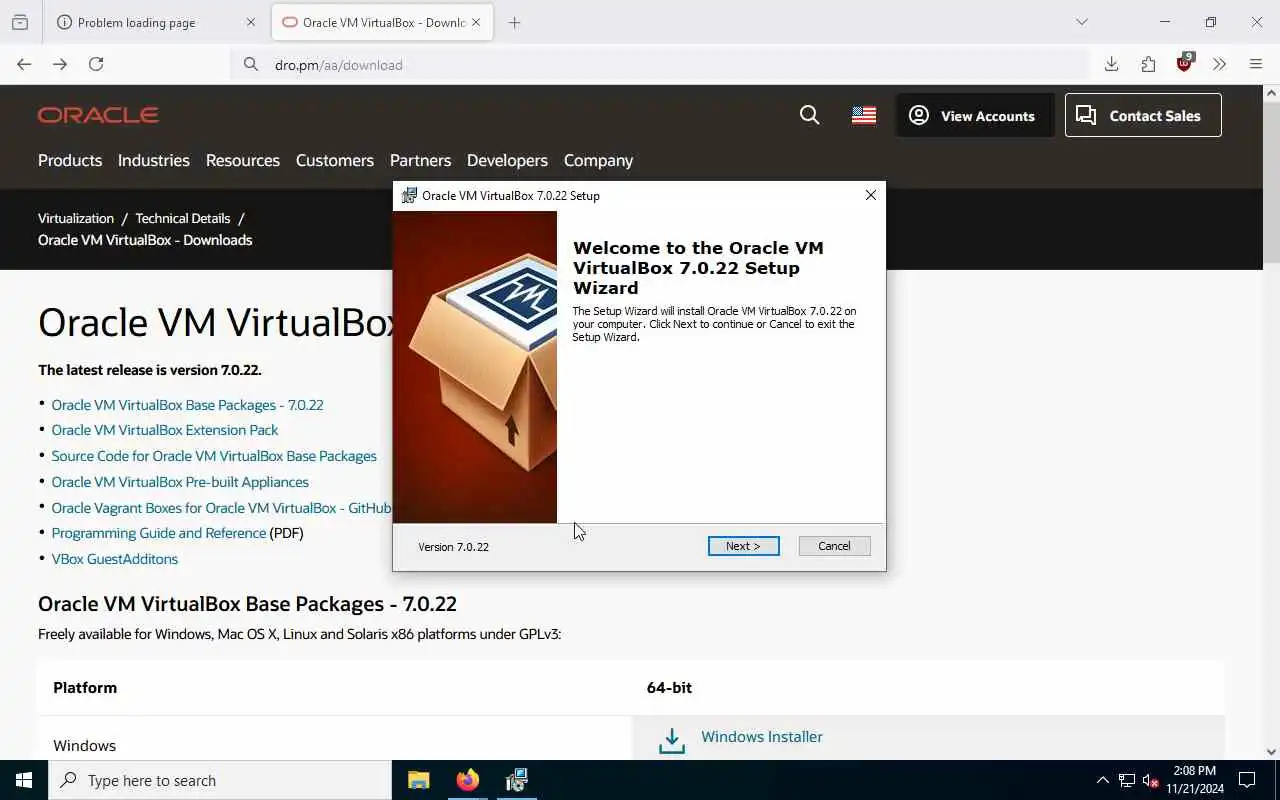Reload the current page
This screenshot has height=800, width=1280.
[x=96, y=64]
